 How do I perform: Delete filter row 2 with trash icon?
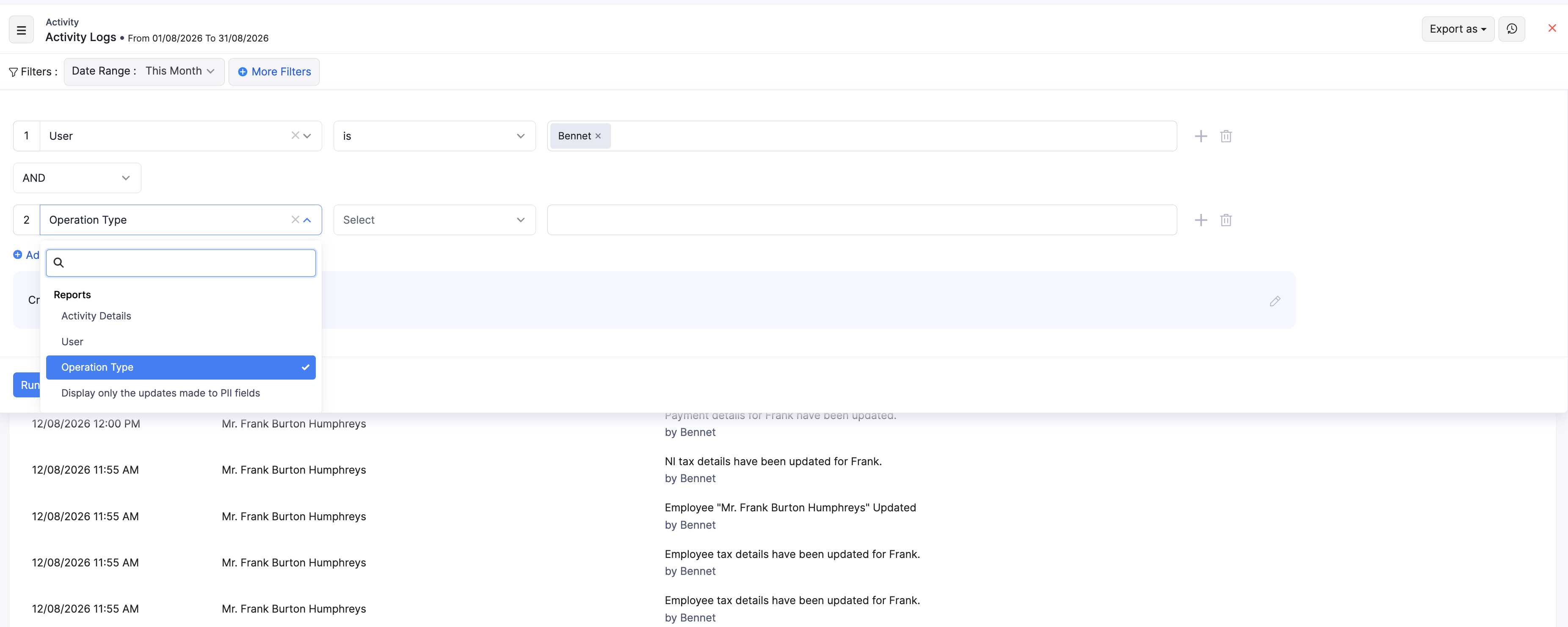click(1225, 220)
